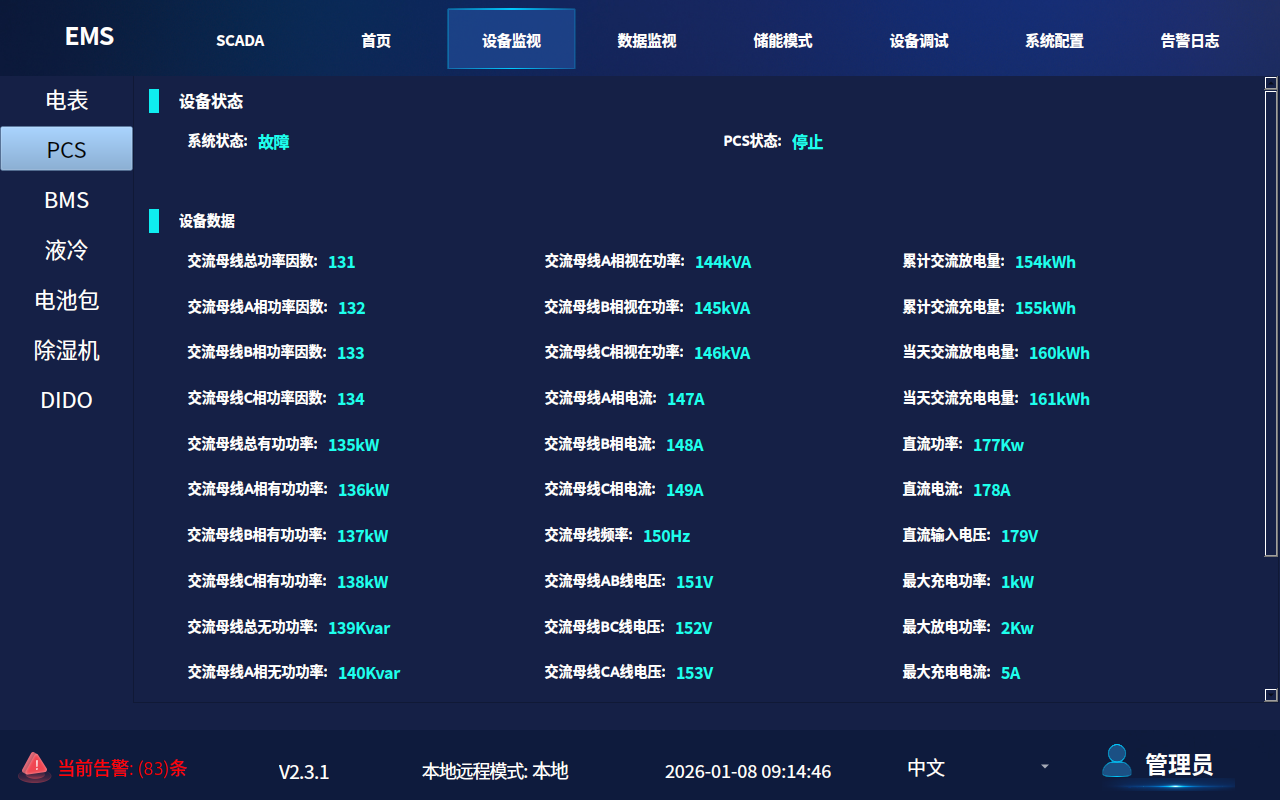The width and height of the screenshot is (1280, 800).
Task: Open the 中文 language dropdown
Action: pyautogui.click(x=978, y=767)
